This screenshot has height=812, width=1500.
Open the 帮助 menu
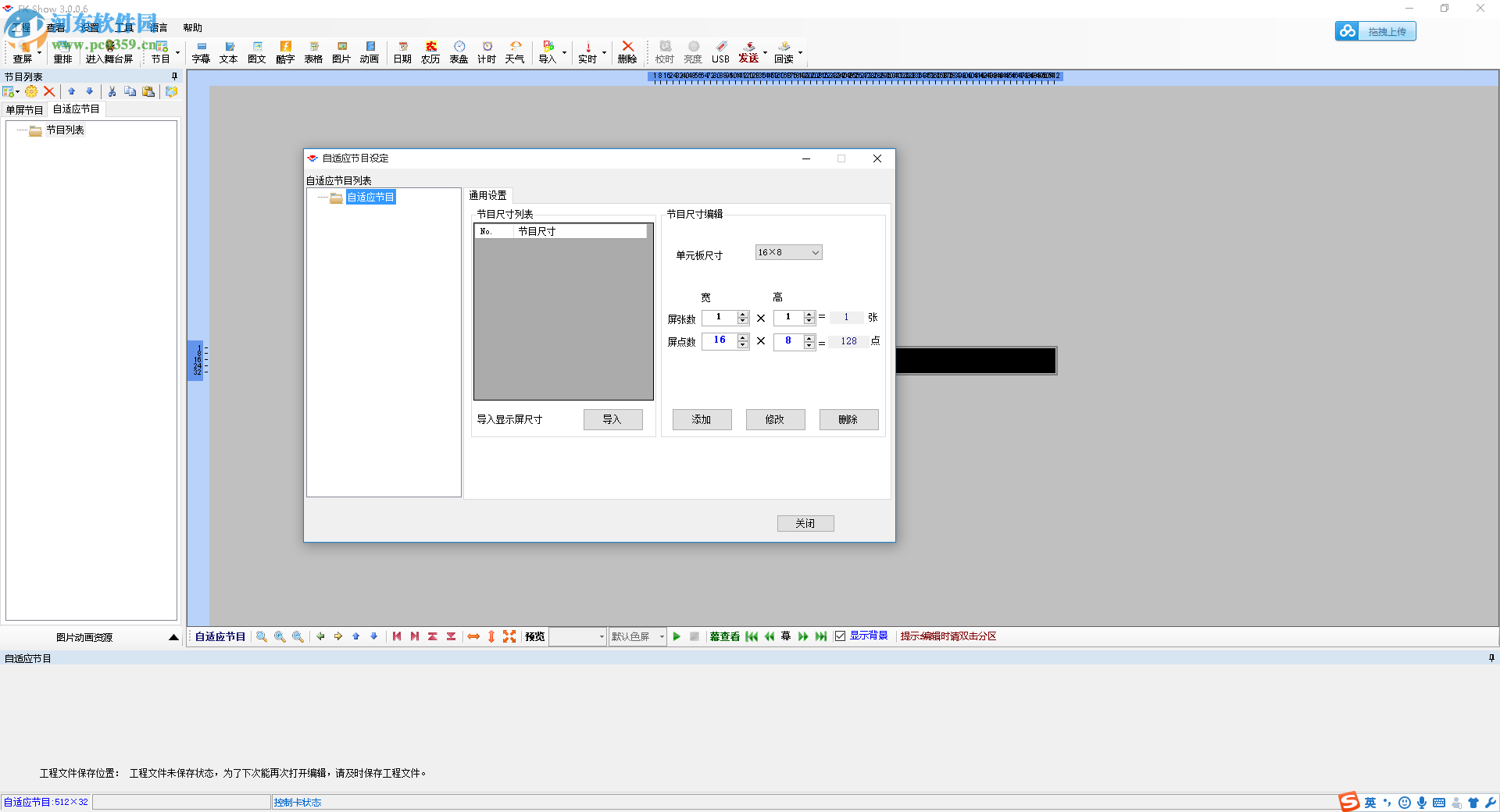pos(192,27)
